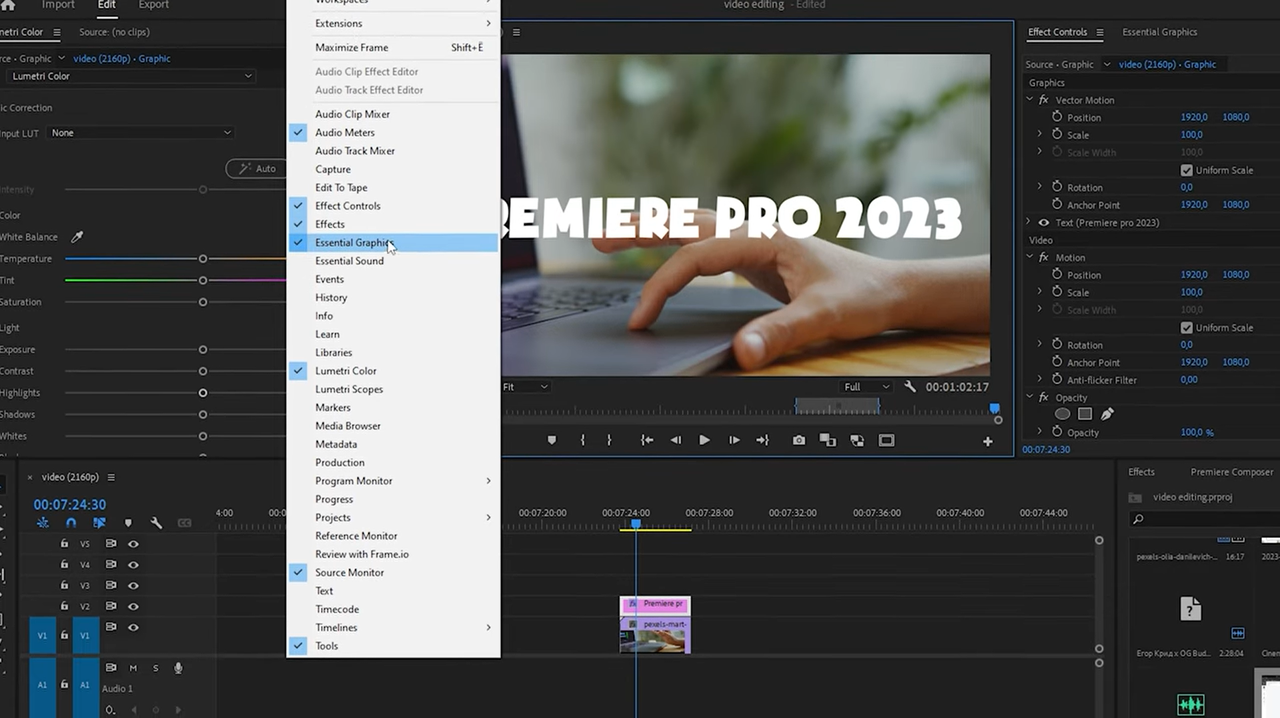Open the Full playback resolution dropdown
This screenshot has height=718, width=1280.
point(867,387)
